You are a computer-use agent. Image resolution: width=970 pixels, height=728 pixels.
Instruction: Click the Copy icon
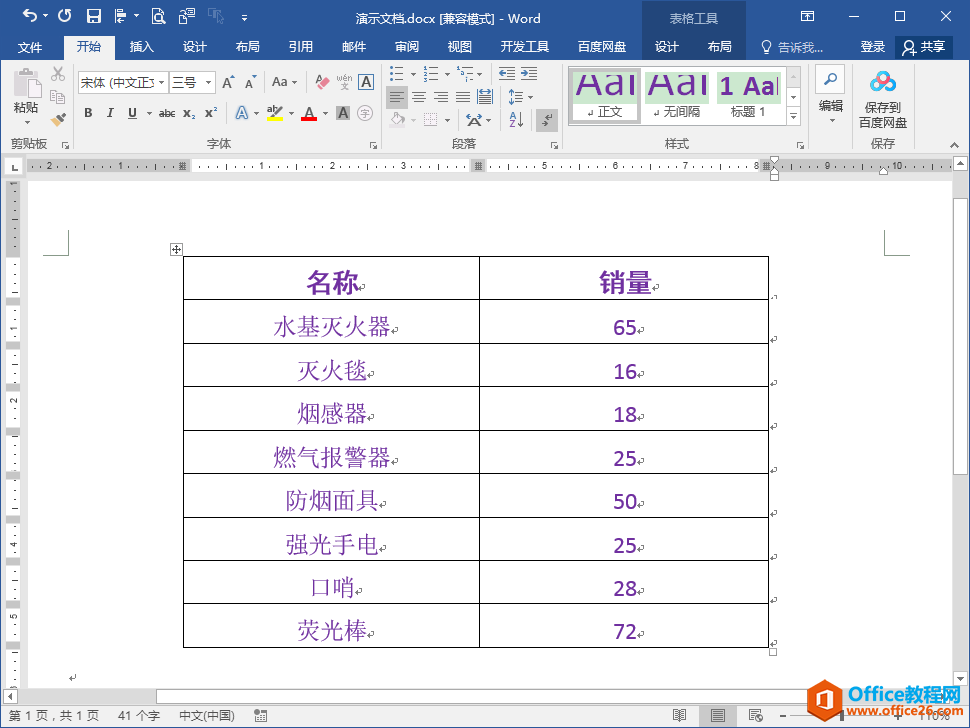[x=58, y=96]
